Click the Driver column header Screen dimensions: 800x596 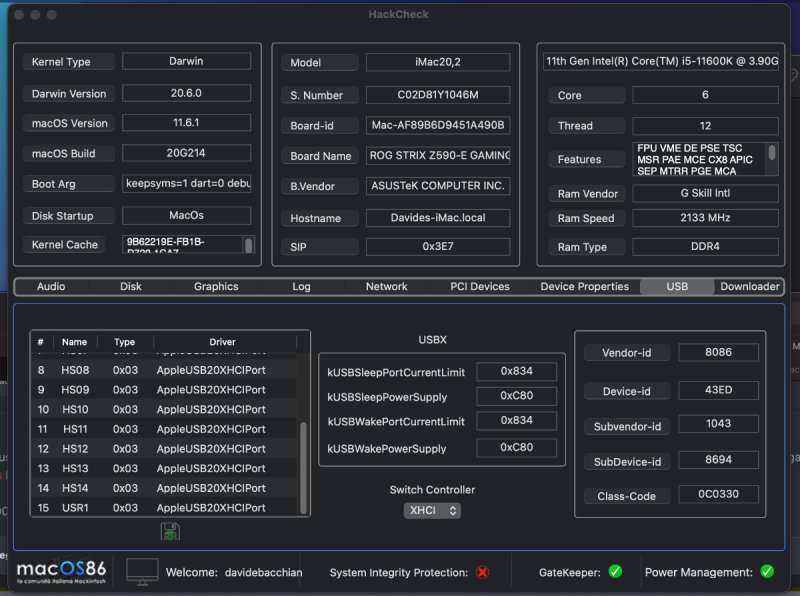[222, 342]
